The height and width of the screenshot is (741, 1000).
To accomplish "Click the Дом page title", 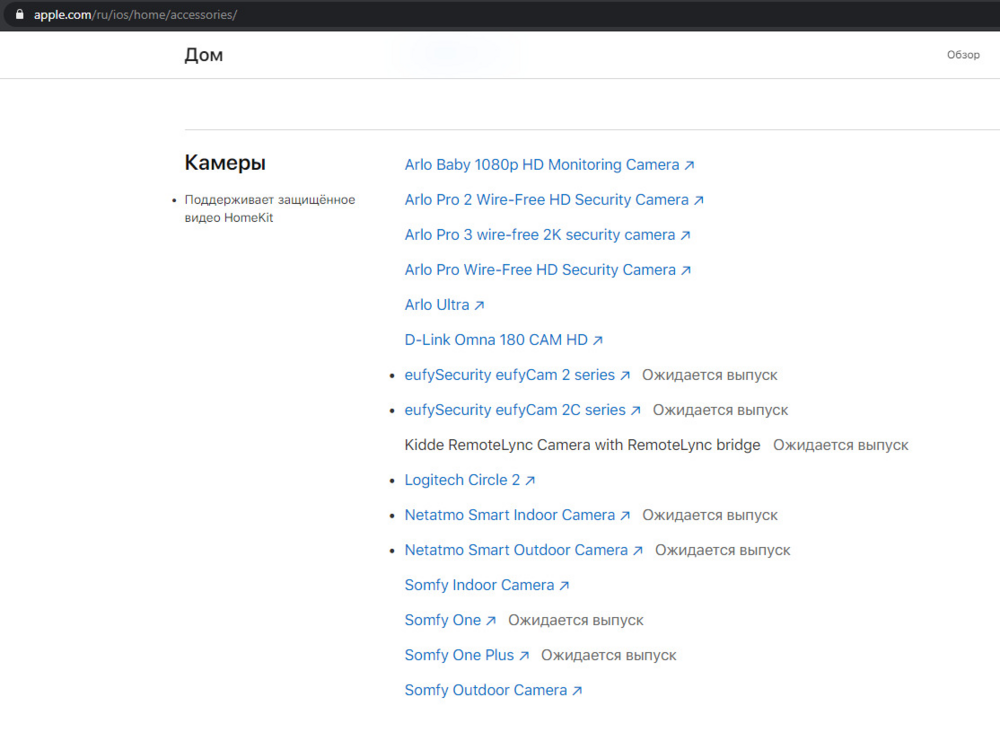I will [203, 55].
